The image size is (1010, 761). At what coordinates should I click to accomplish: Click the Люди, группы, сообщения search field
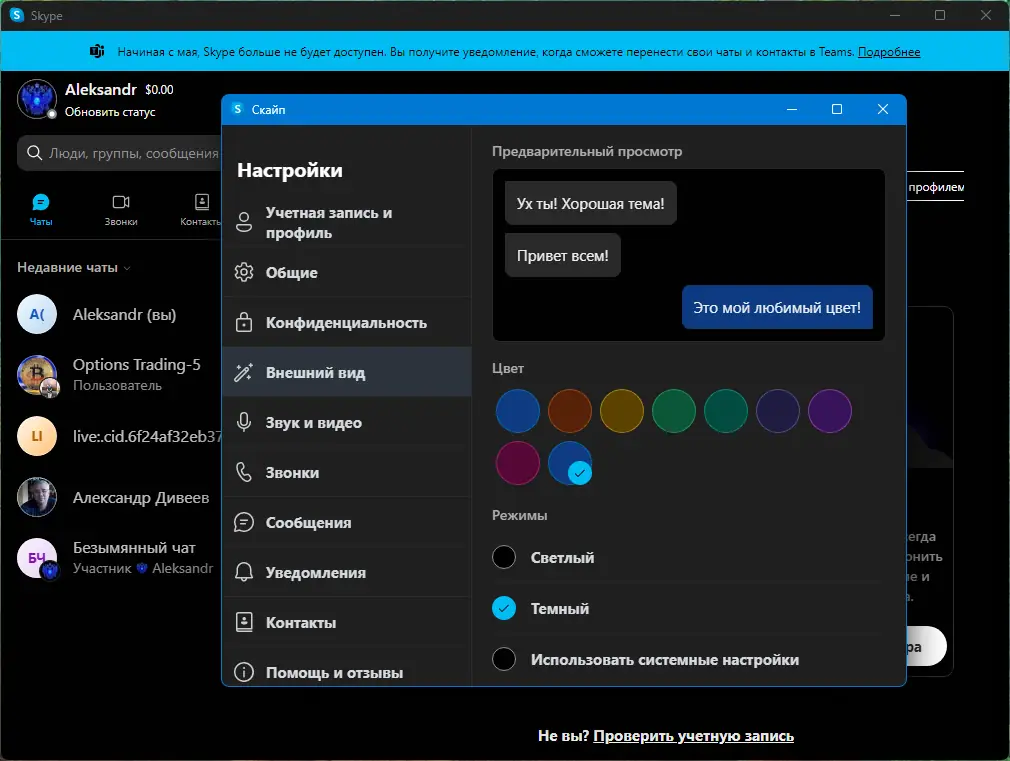point(119,153)
